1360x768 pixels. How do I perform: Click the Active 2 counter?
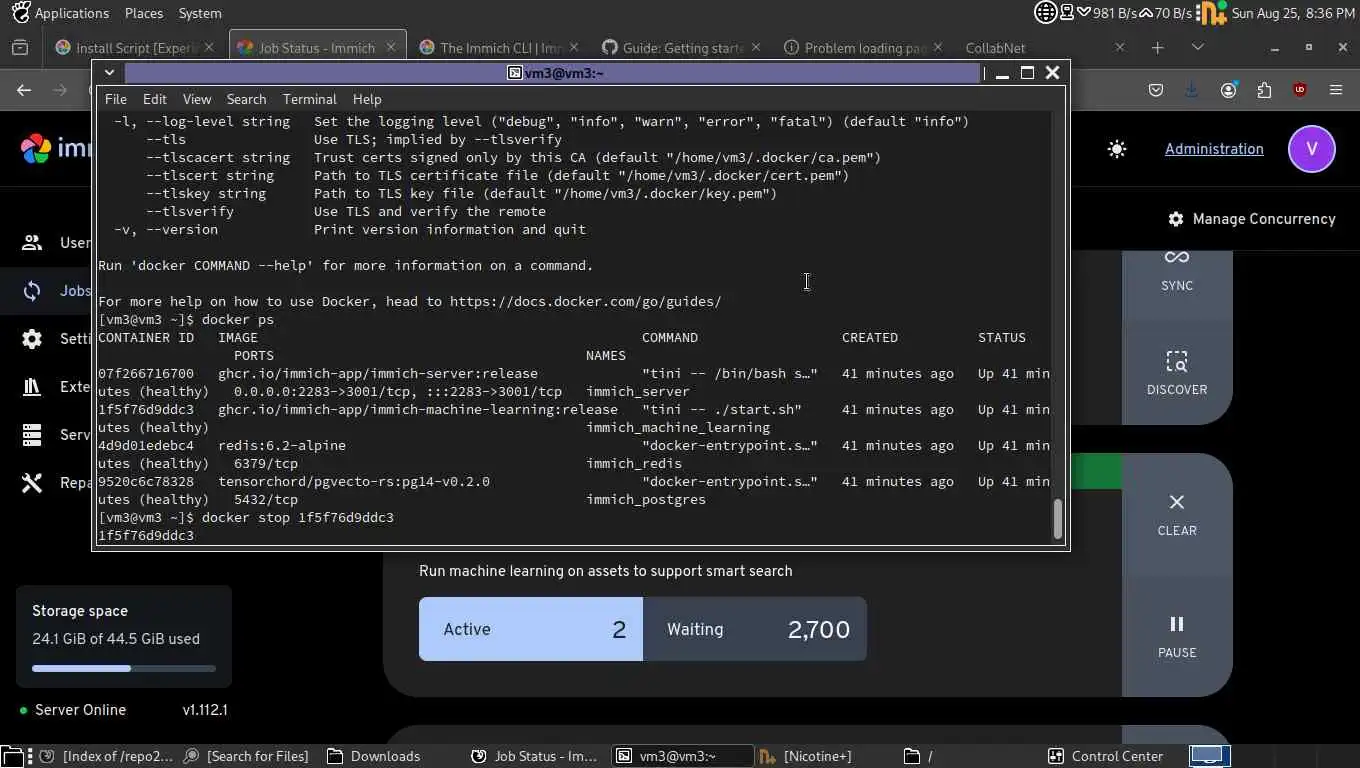click(x=530, y=629)
